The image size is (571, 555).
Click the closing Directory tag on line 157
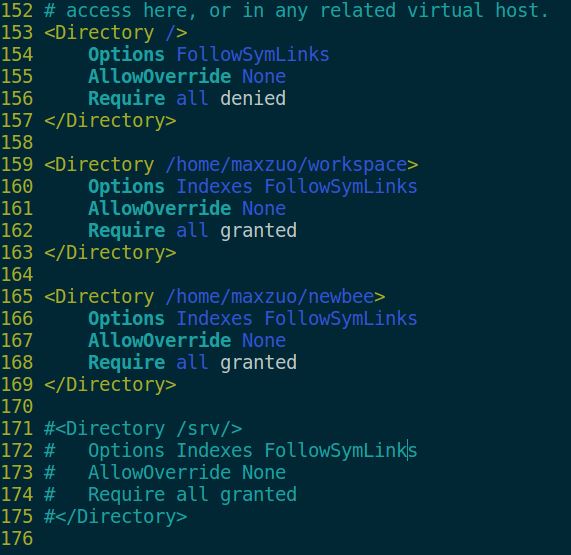[110, 121]
